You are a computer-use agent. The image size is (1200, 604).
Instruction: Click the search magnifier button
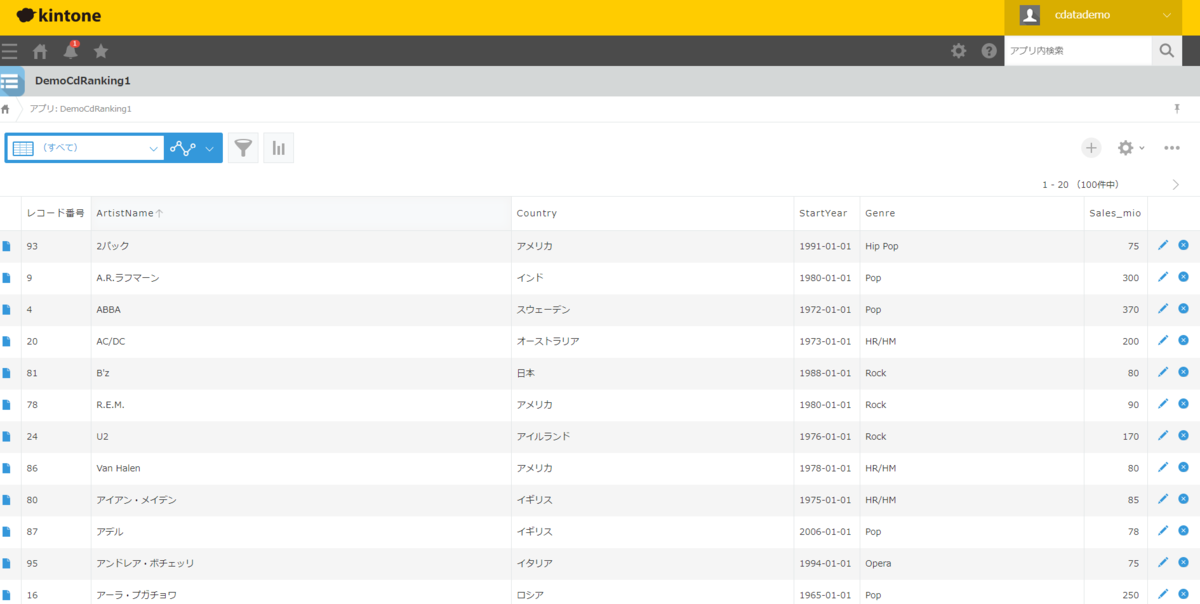point(1166,51)
